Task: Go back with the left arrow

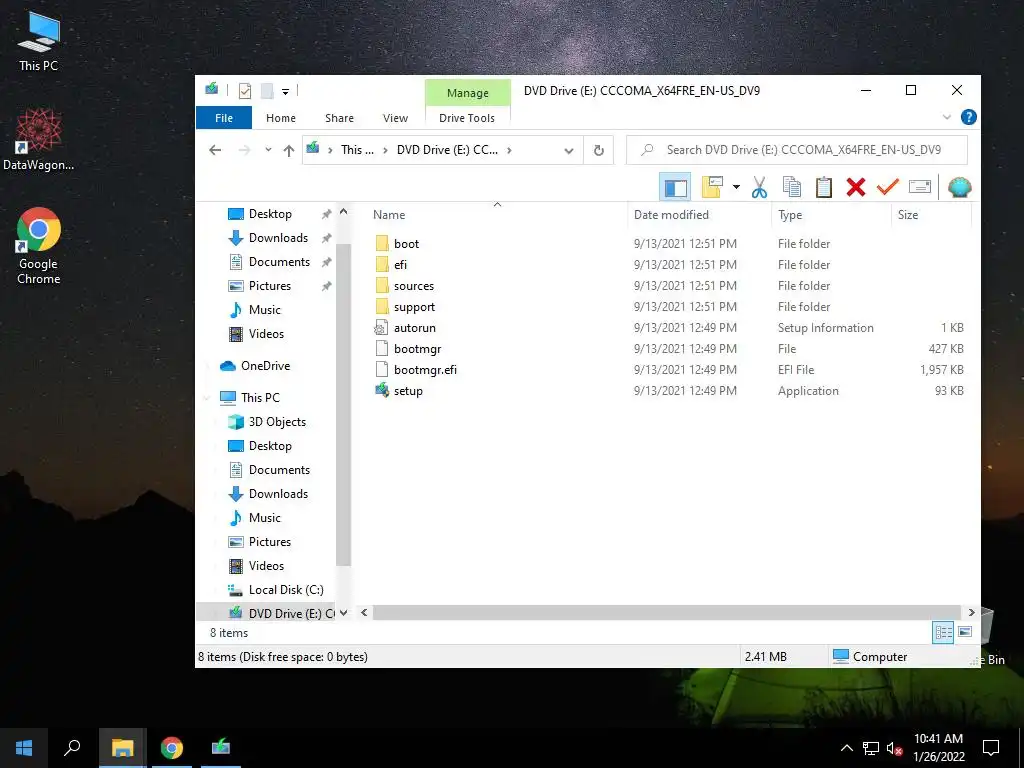Action: pyautogui.click(x=215, y=150)
